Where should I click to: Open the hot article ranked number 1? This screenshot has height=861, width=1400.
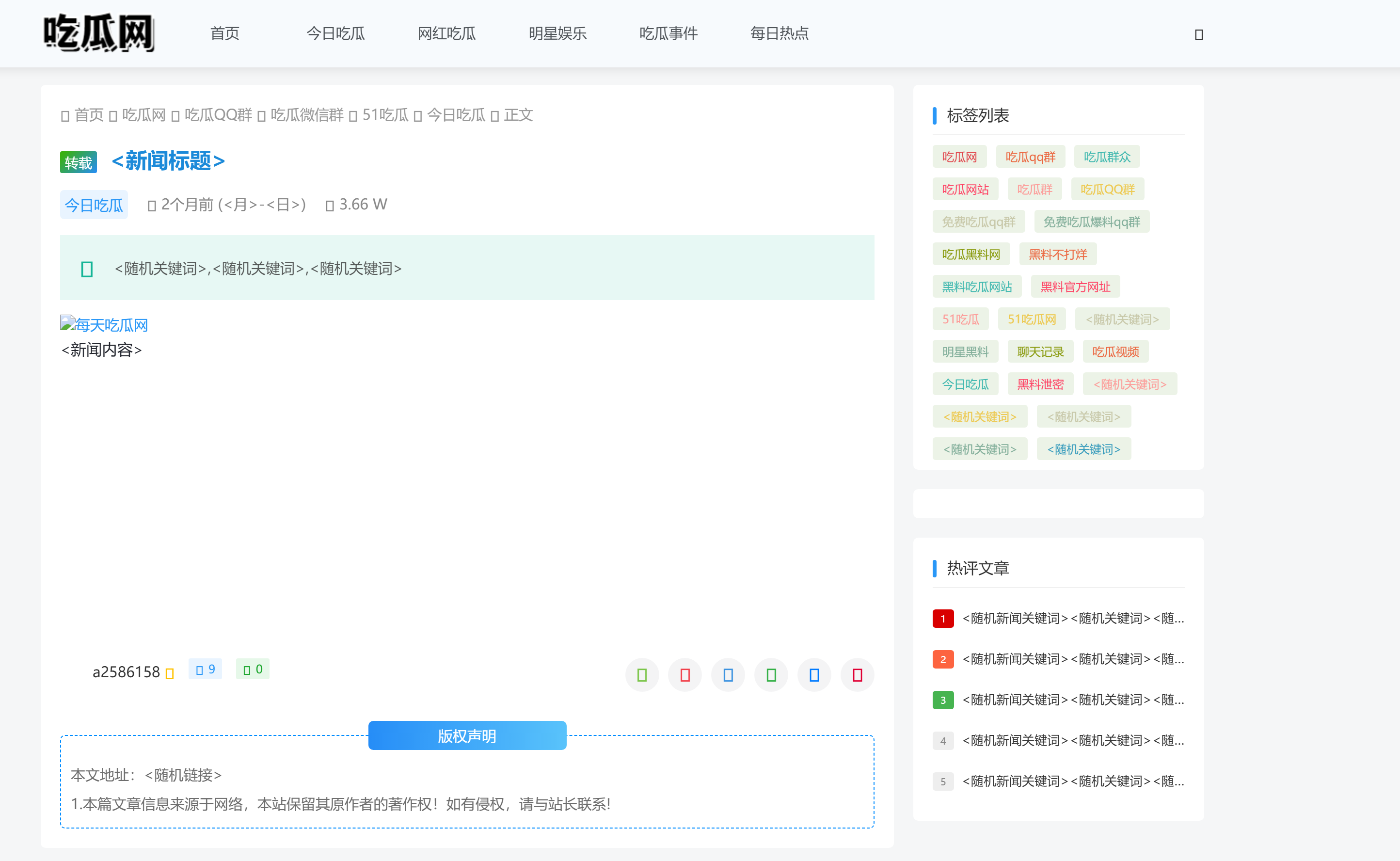1073,618
